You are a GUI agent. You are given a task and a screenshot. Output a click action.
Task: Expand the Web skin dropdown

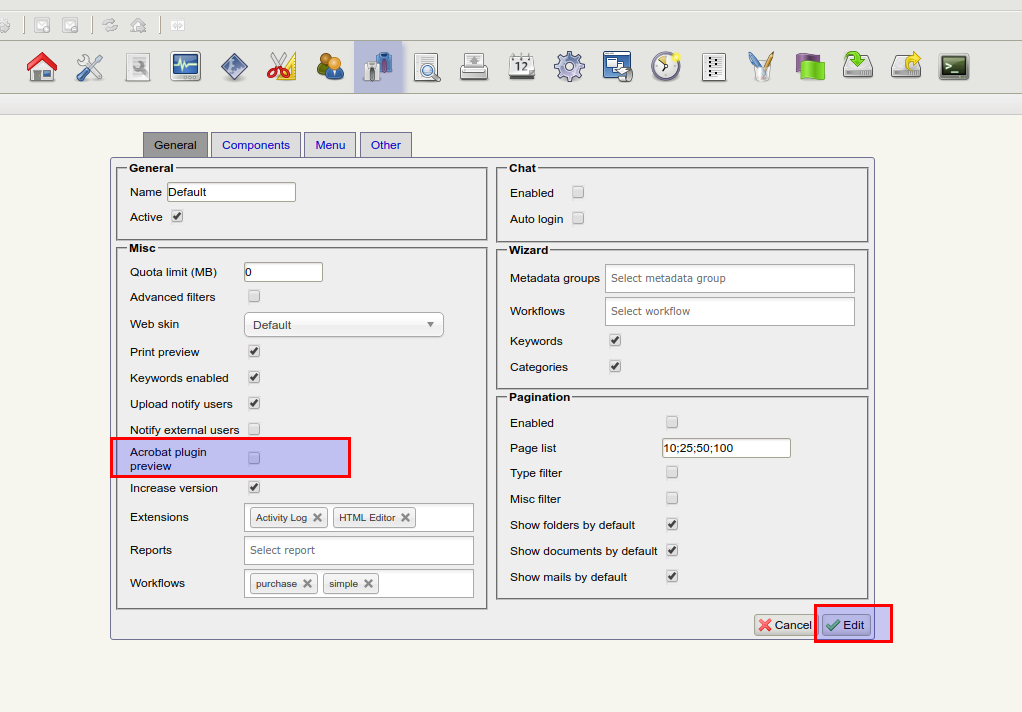[343, 325]
